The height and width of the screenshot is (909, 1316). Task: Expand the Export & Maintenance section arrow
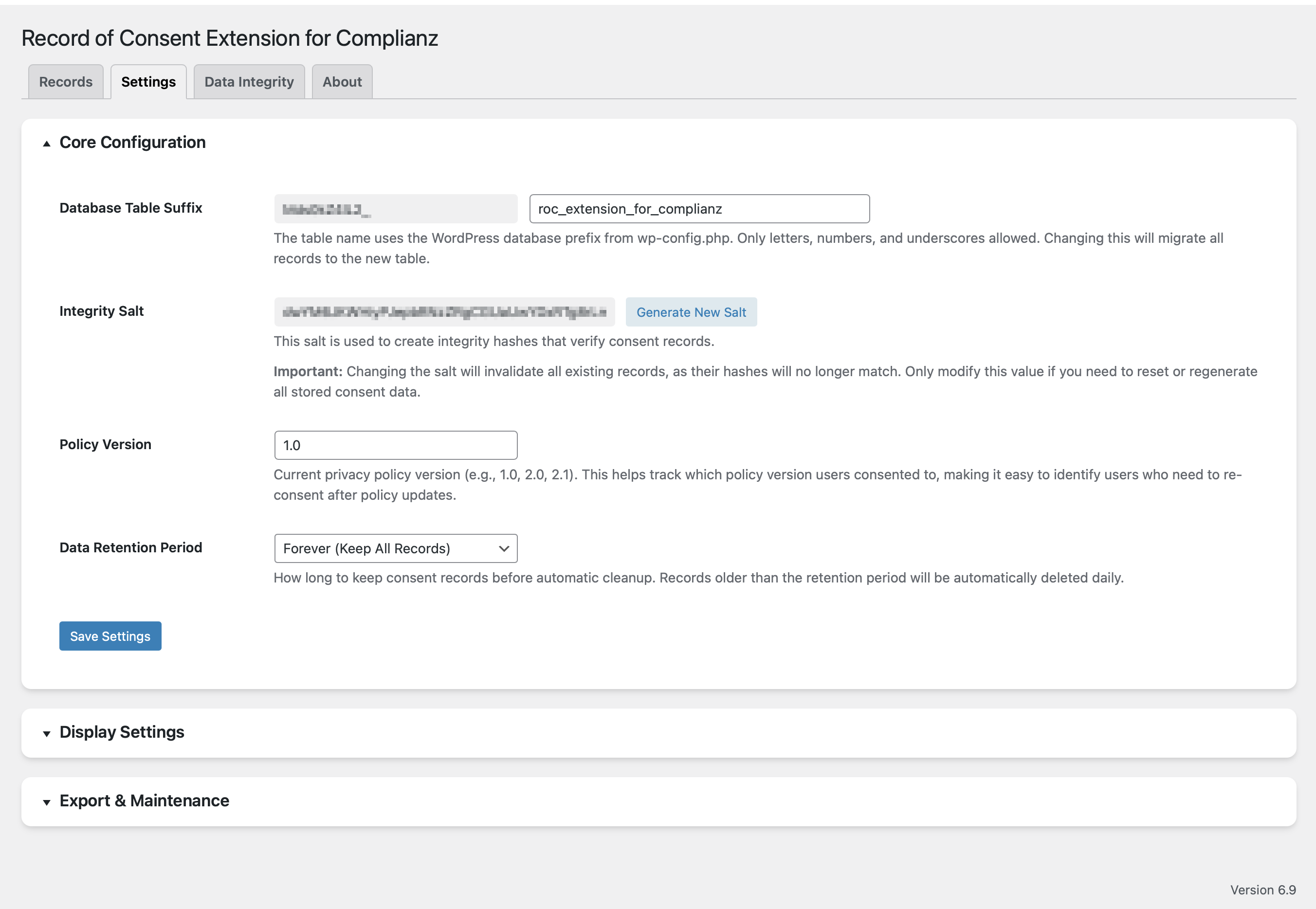(47, 802)
